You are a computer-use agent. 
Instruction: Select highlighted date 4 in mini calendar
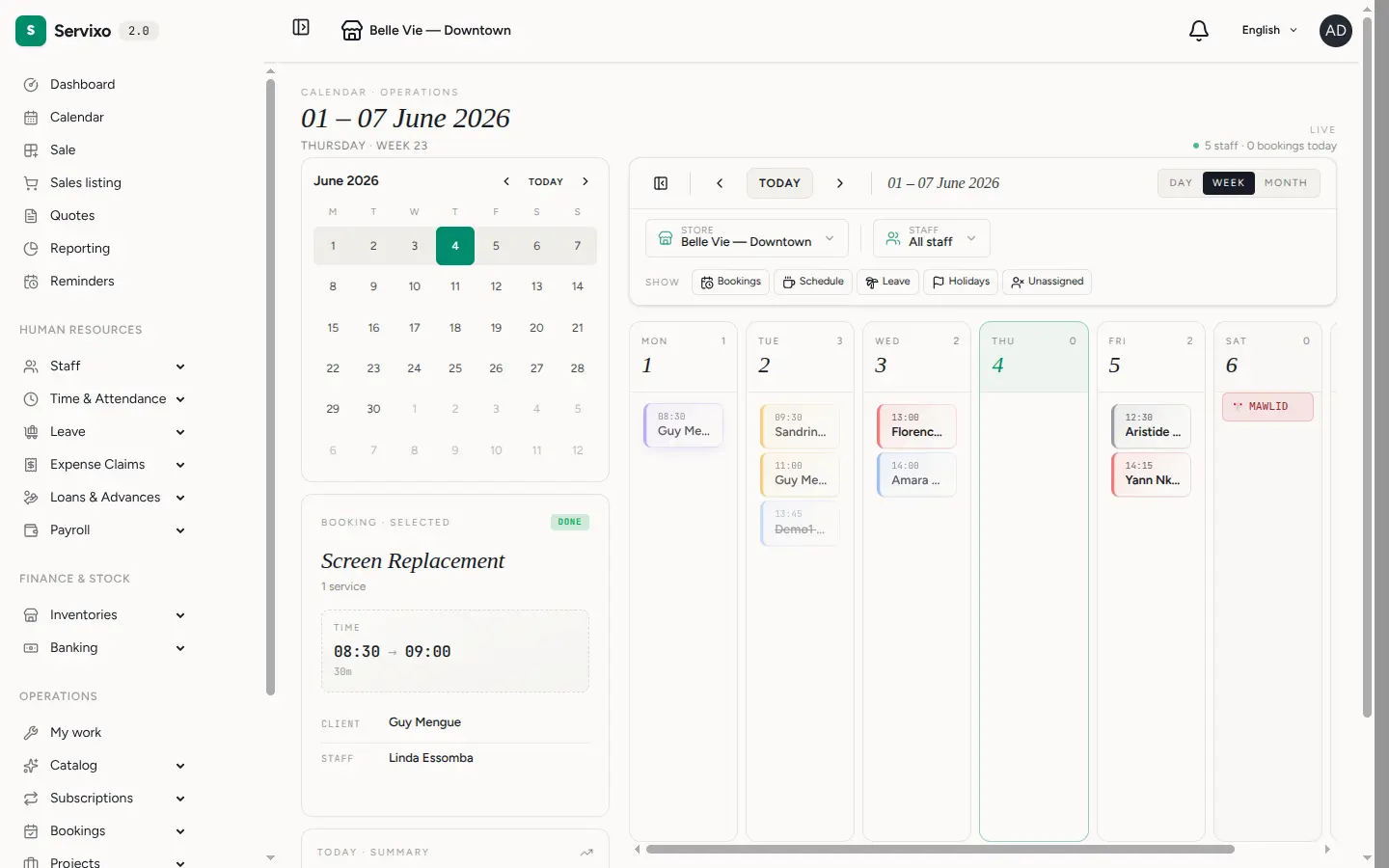point(455,246)
